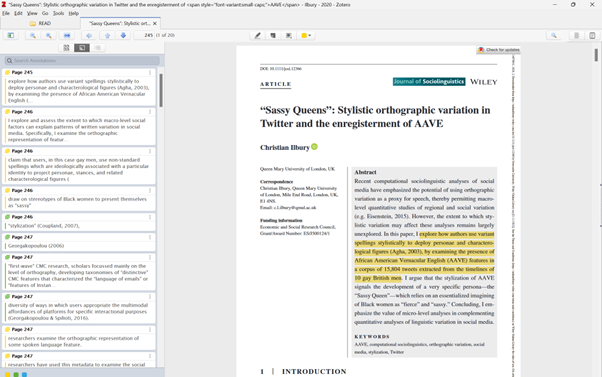Open the File menu
The height and width of the screenshot is (377, 602).
pyautogui.click(x=6, y=13)
